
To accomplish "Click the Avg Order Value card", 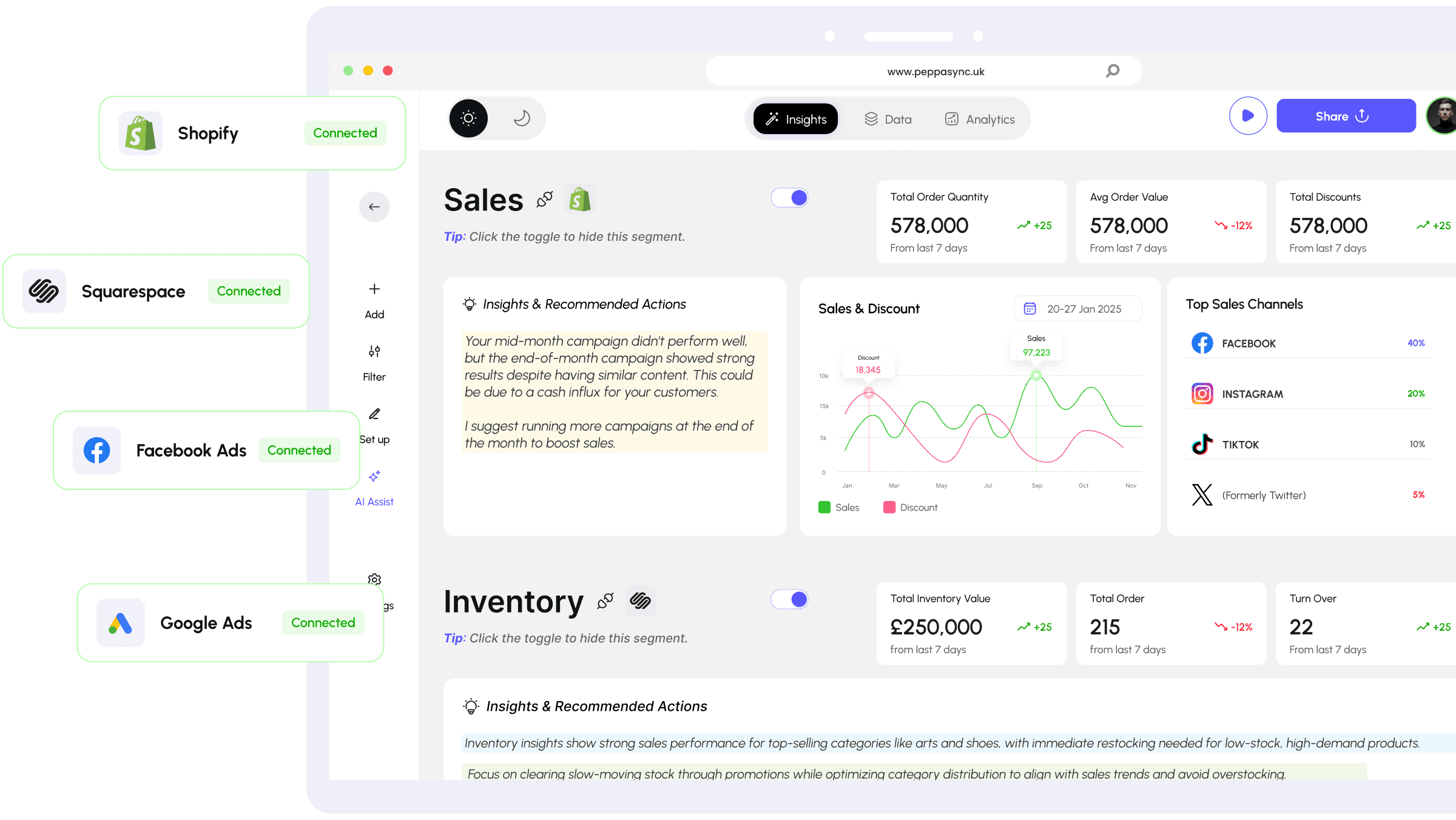I will coord(1171,222).
